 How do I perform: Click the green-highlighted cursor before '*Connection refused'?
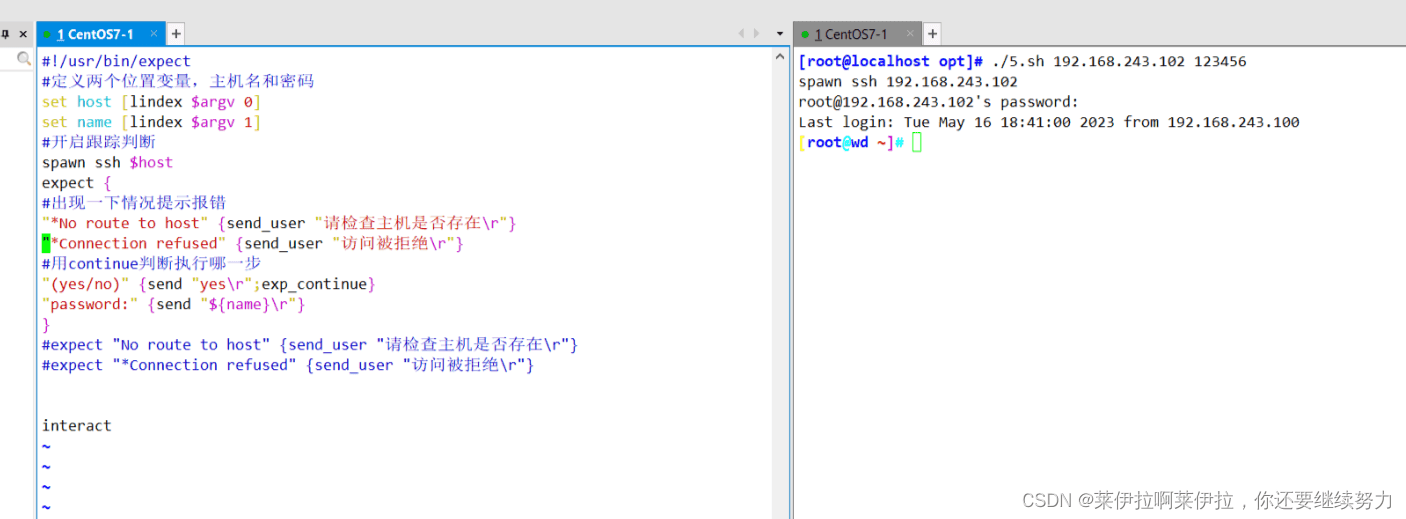click(46, 243)
